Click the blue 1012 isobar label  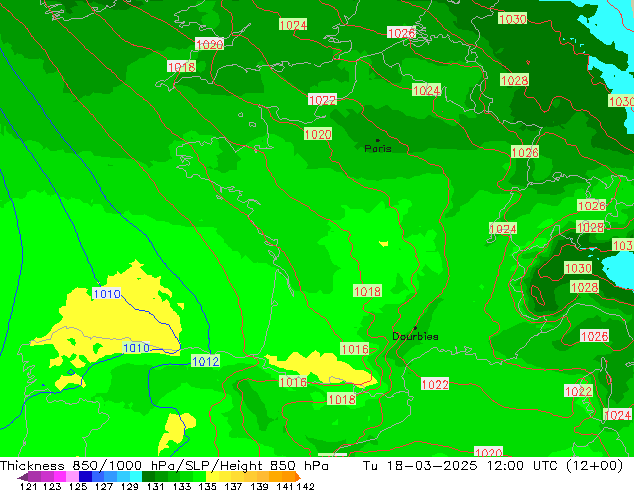point(205,361)
